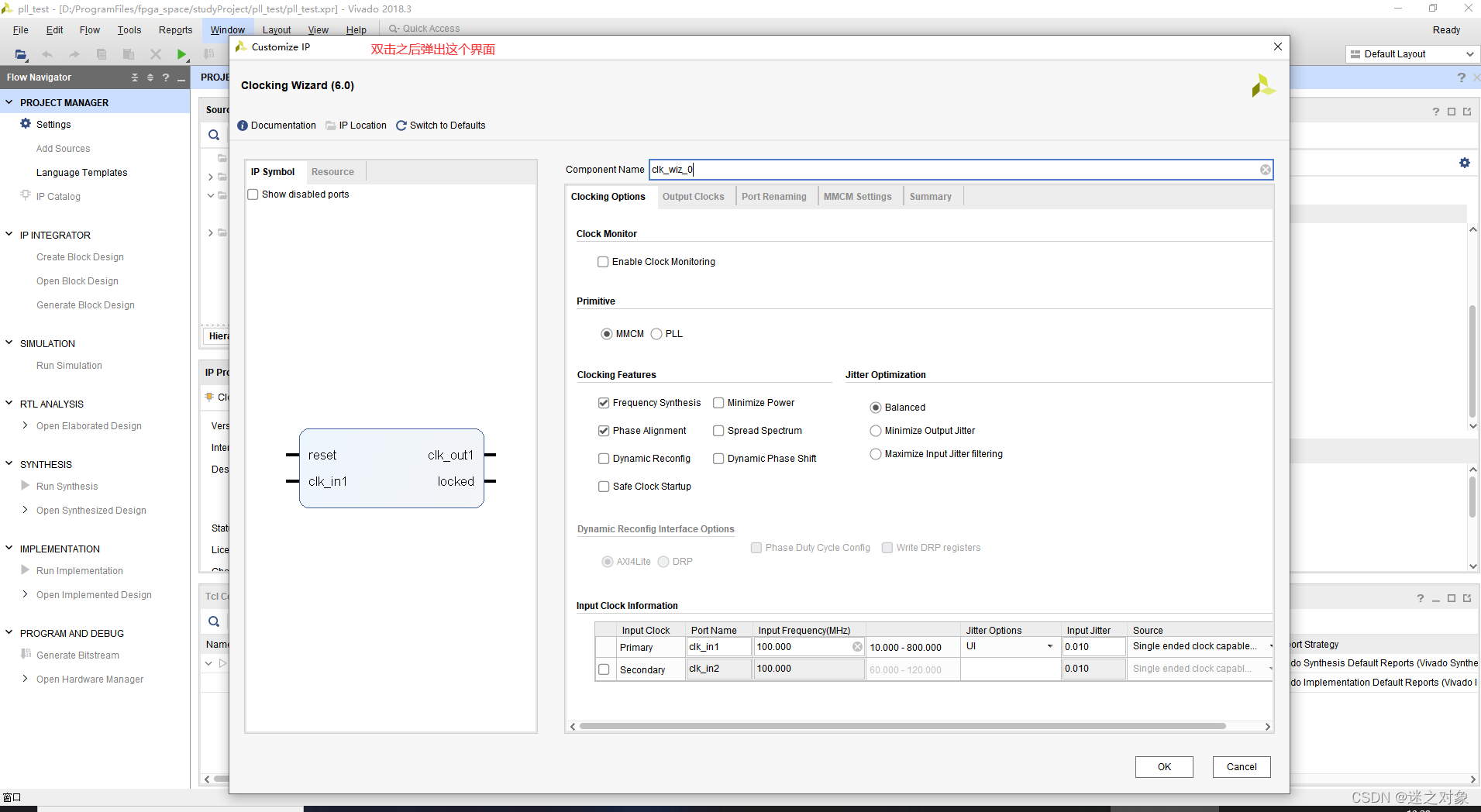Image resolution: width=1481 pixels, height=812 pixels.
Task: Click Sources panel search magnifier icon
Action: (x=214, y=136)
